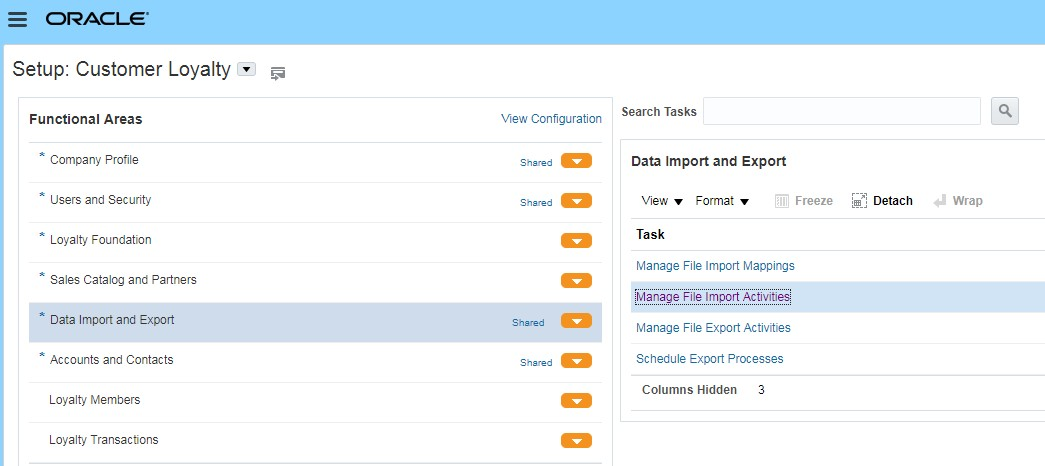Open the Format menu dropdown
The height and width of the screenshot is (466, 1045).
(x=722, y=201)
